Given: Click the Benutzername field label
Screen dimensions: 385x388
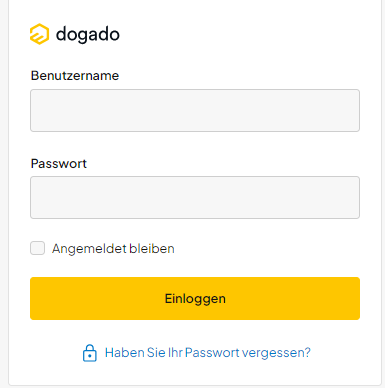Looking at the screenshot, I should coord(75,76).
